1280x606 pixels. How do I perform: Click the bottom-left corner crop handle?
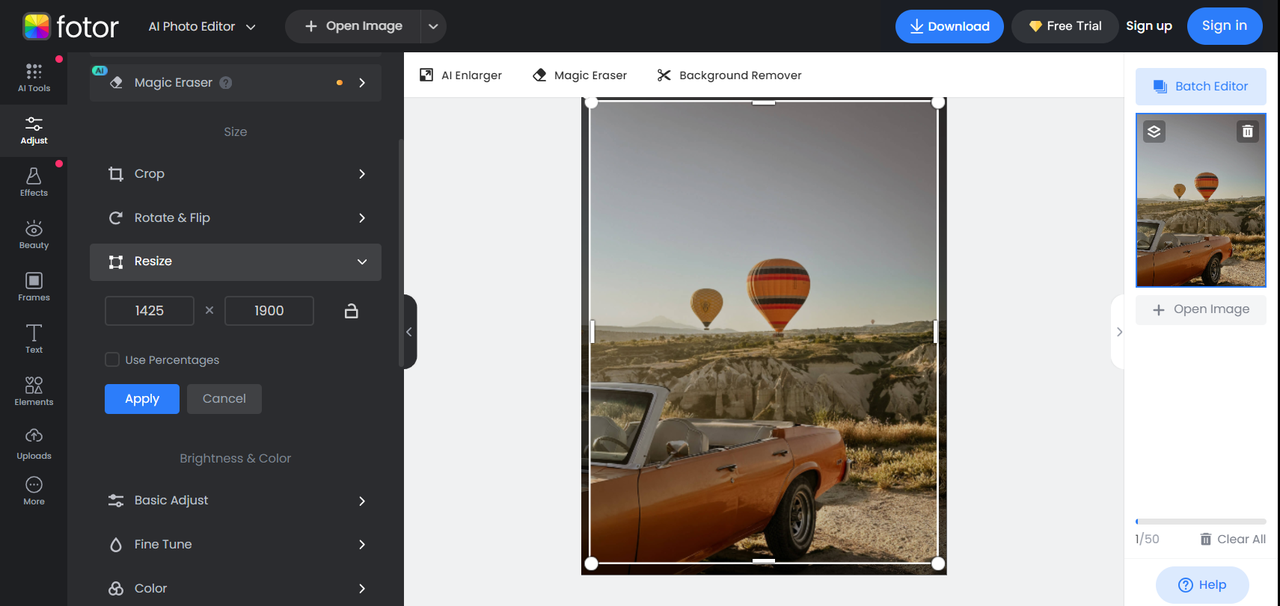590,564
